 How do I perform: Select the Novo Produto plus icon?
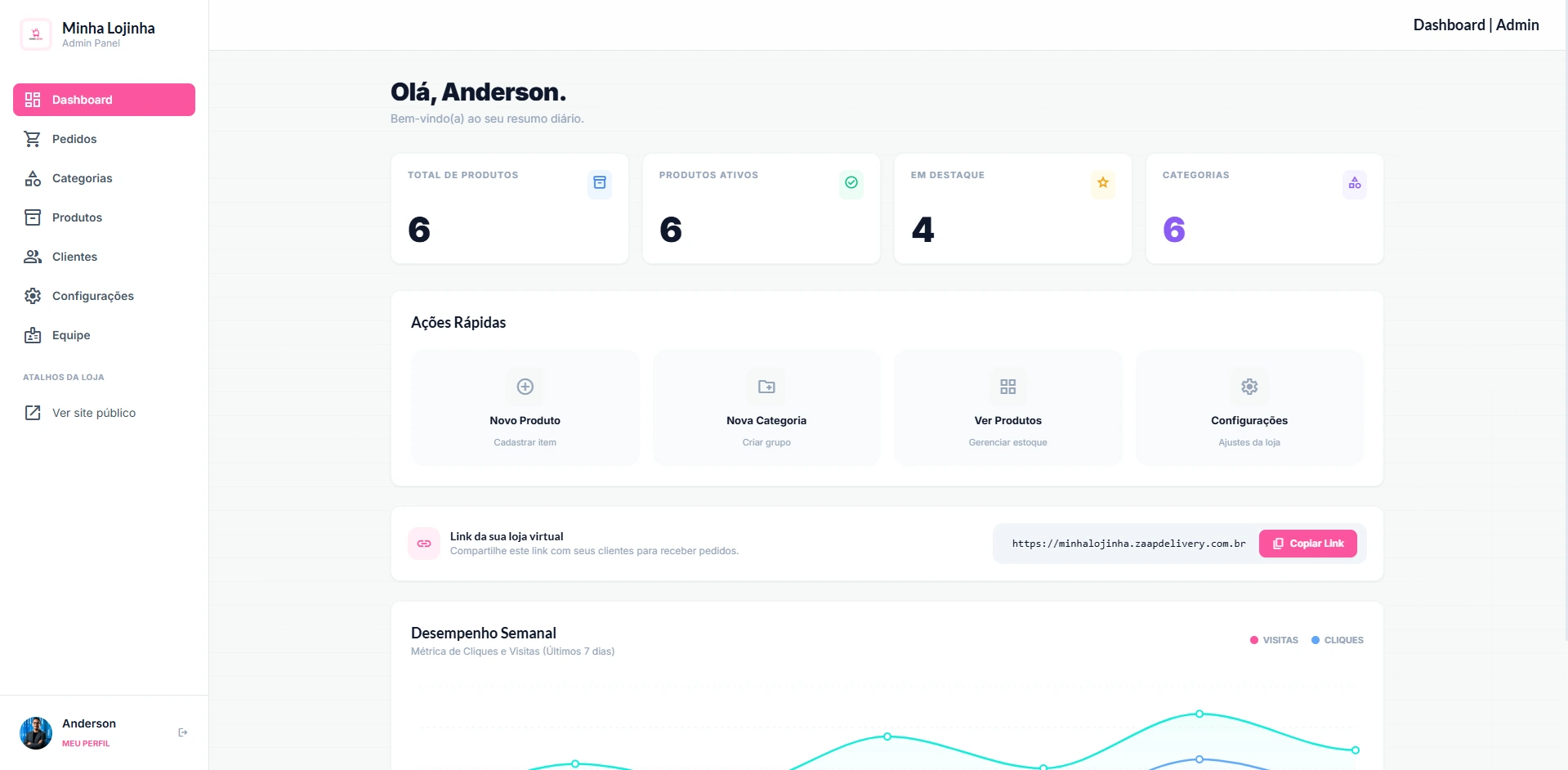point(525,387)
